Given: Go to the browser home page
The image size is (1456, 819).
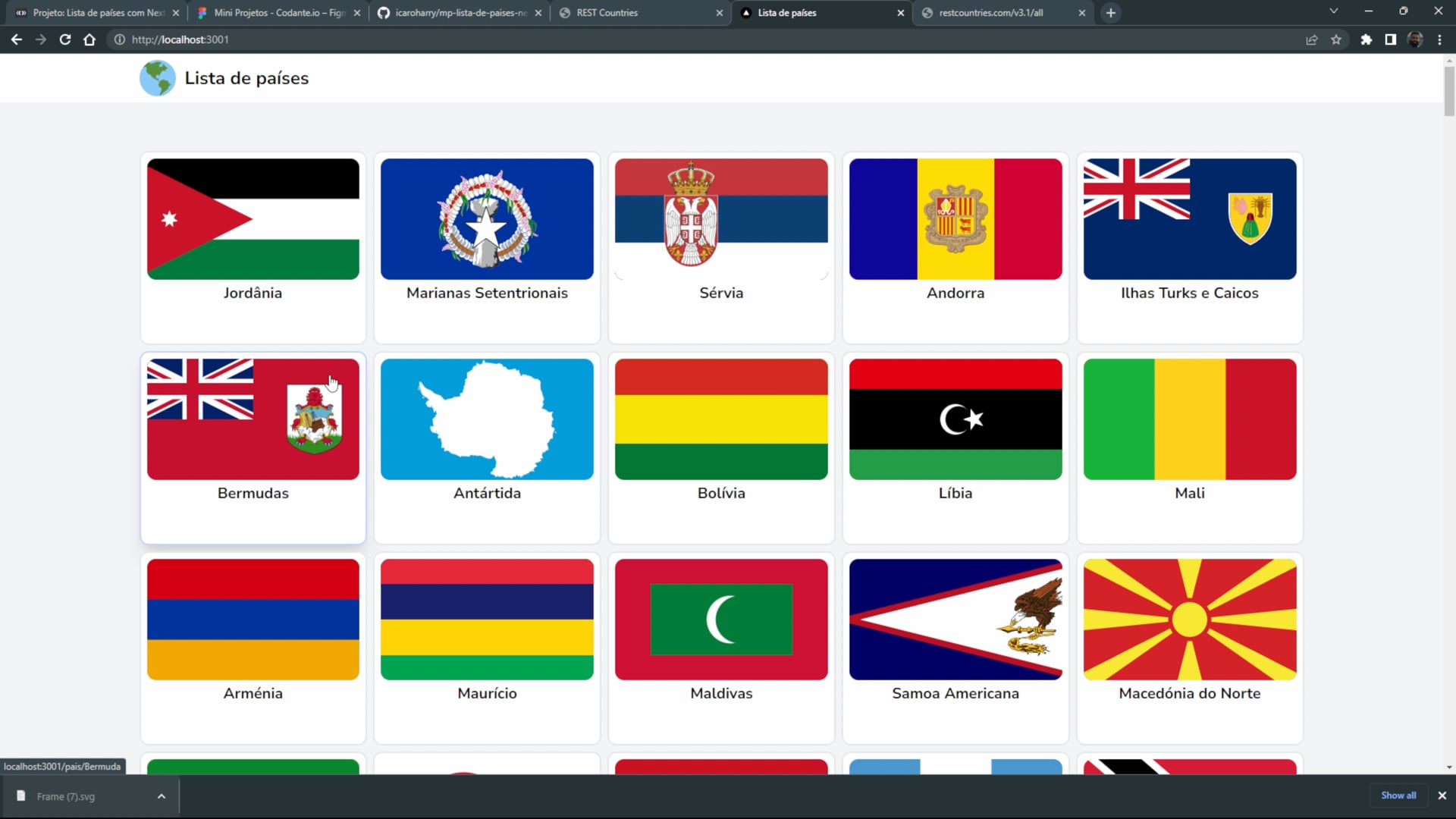Looking at the screenshot, I should [x=89, y=39].
